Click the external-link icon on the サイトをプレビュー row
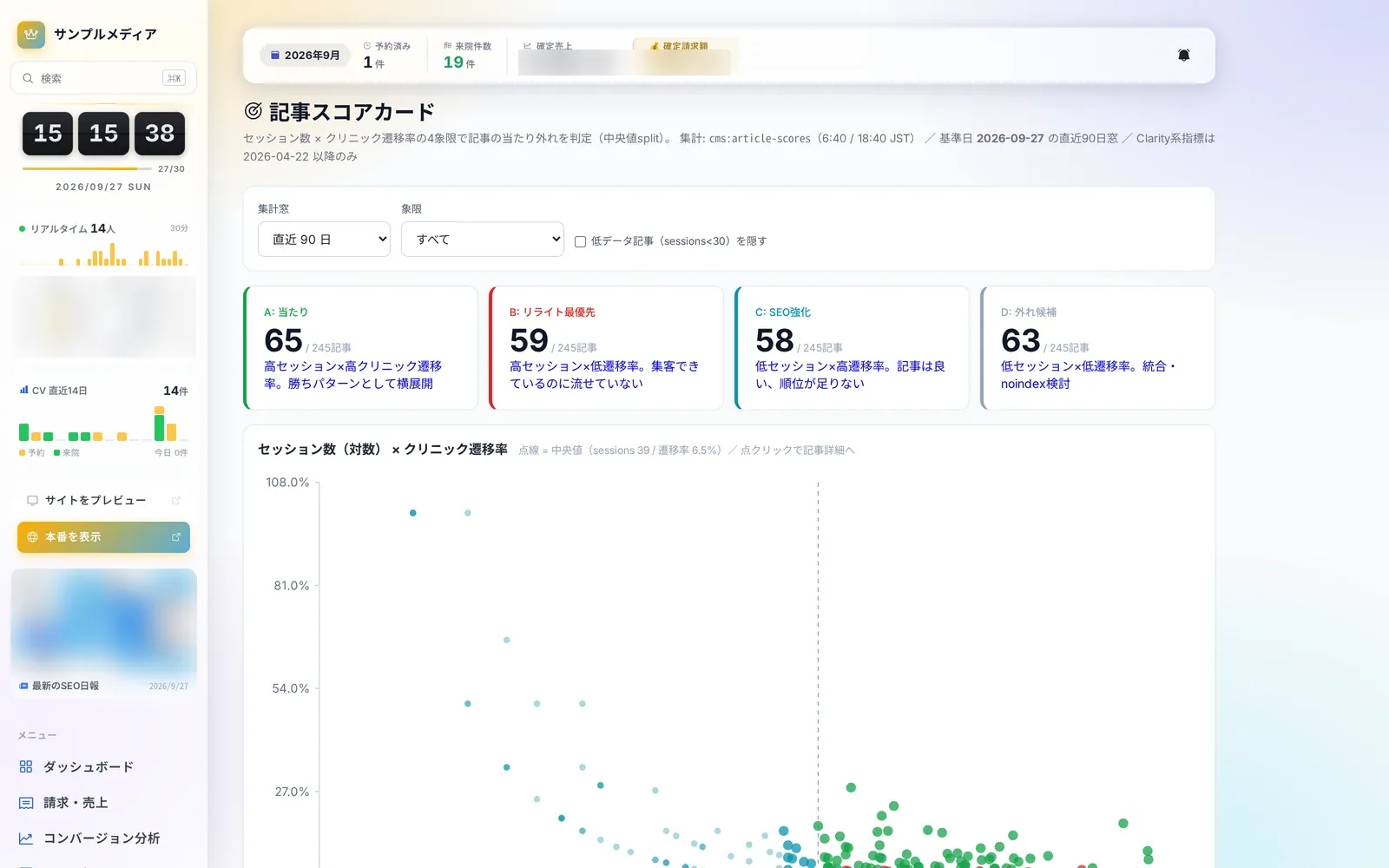The image size is (1389, 868). pos(176,501)
